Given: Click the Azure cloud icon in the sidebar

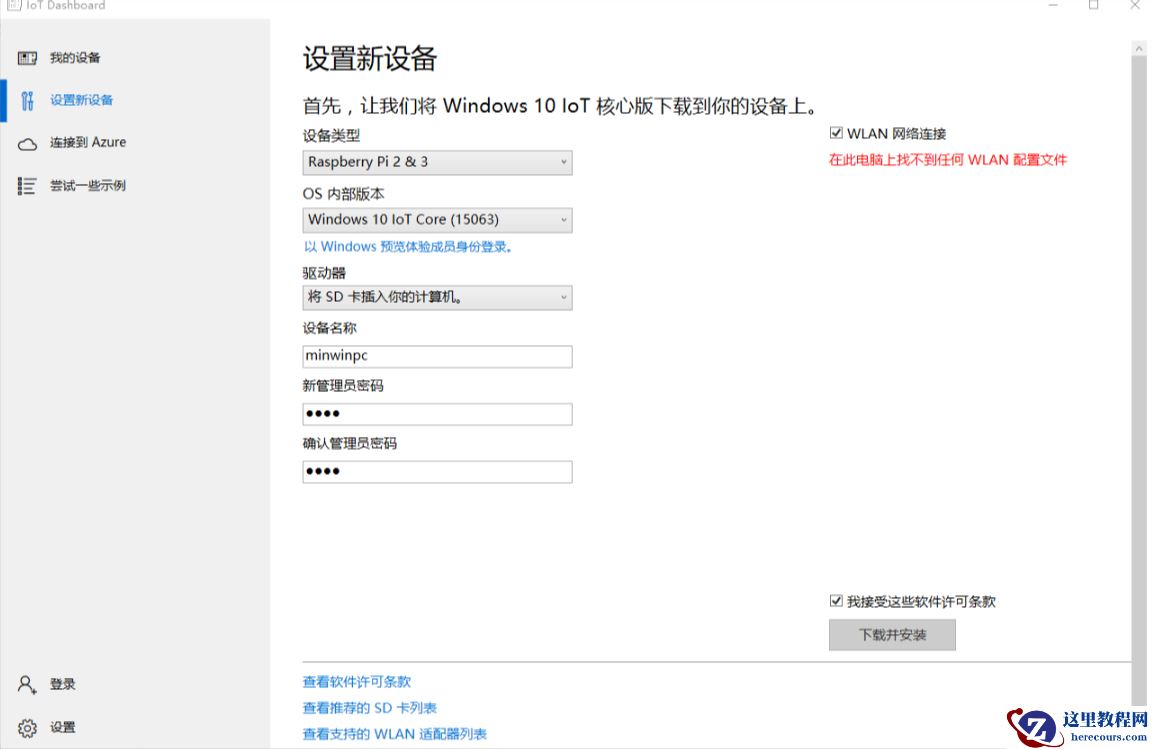Looking at the screenshot, I should [x=27, y=143].
